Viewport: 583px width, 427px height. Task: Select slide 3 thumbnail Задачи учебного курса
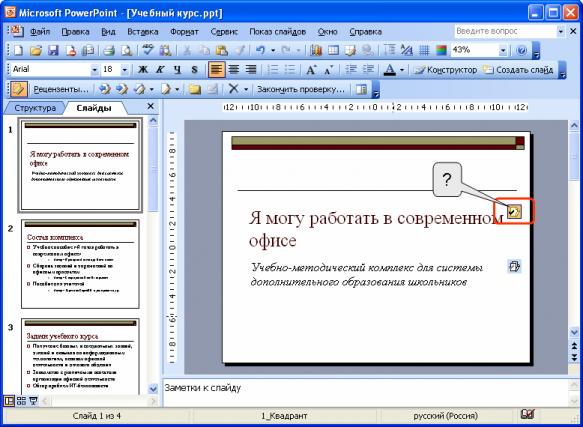pyautogui.click(x=80, y=356)
